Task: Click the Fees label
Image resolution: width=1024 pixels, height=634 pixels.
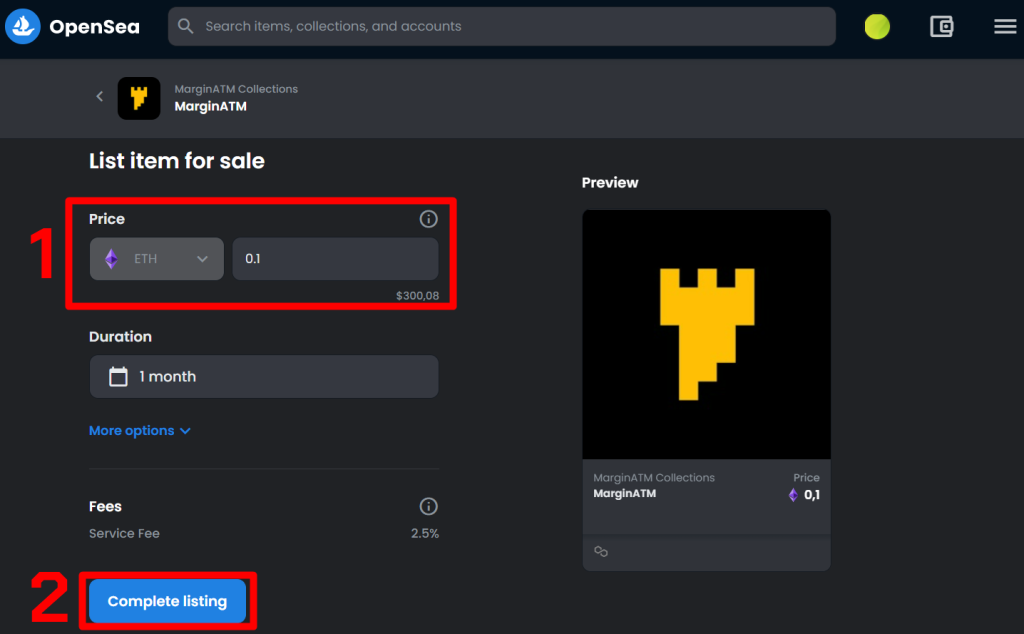Action: point(105,507)
